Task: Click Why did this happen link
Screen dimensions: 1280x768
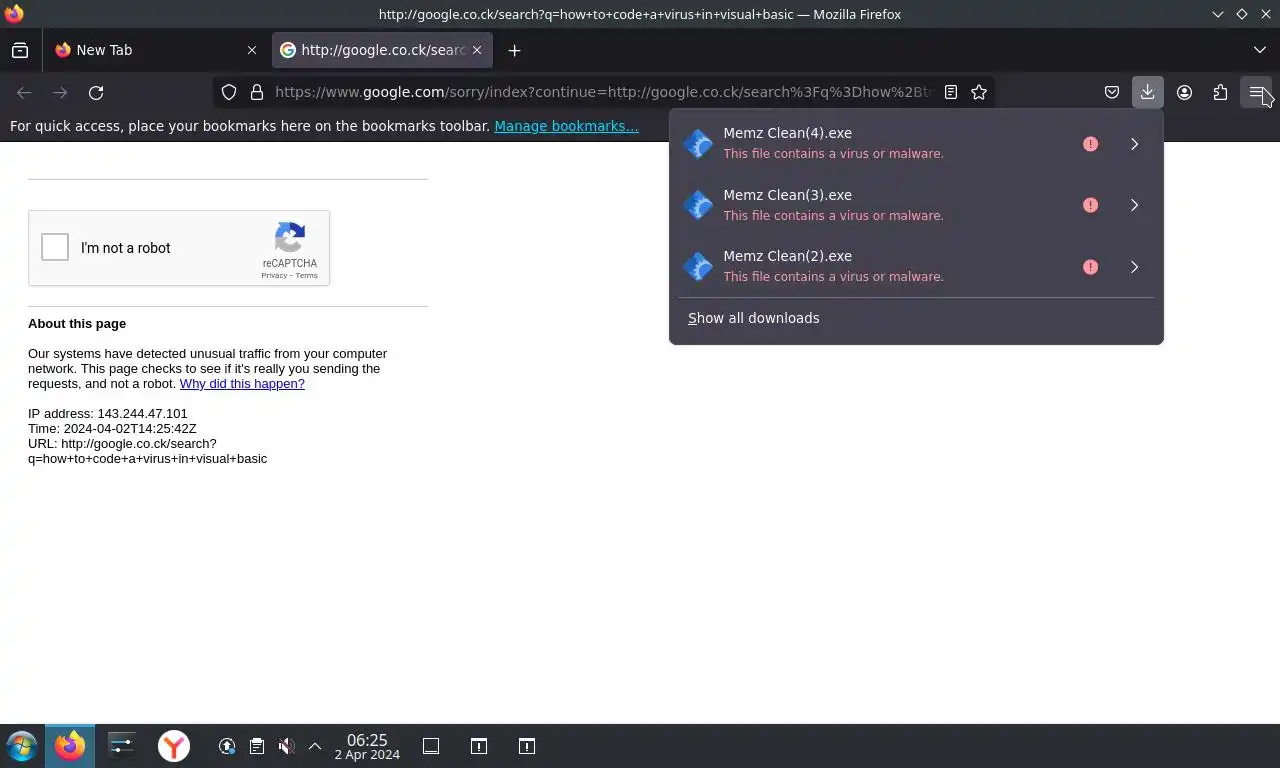Action: coord(242,383)
